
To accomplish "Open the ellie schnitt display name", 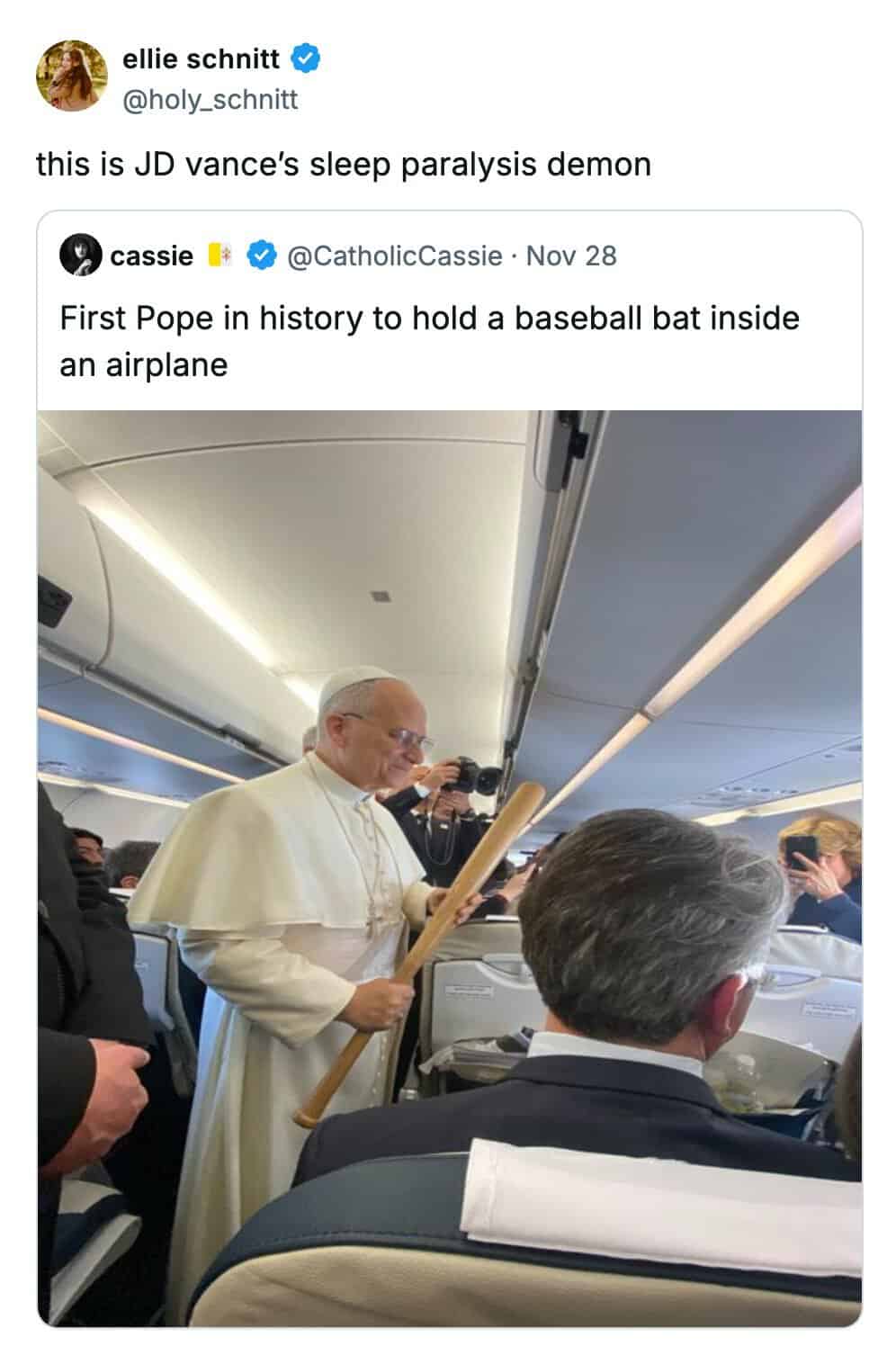I will point(201,59).
